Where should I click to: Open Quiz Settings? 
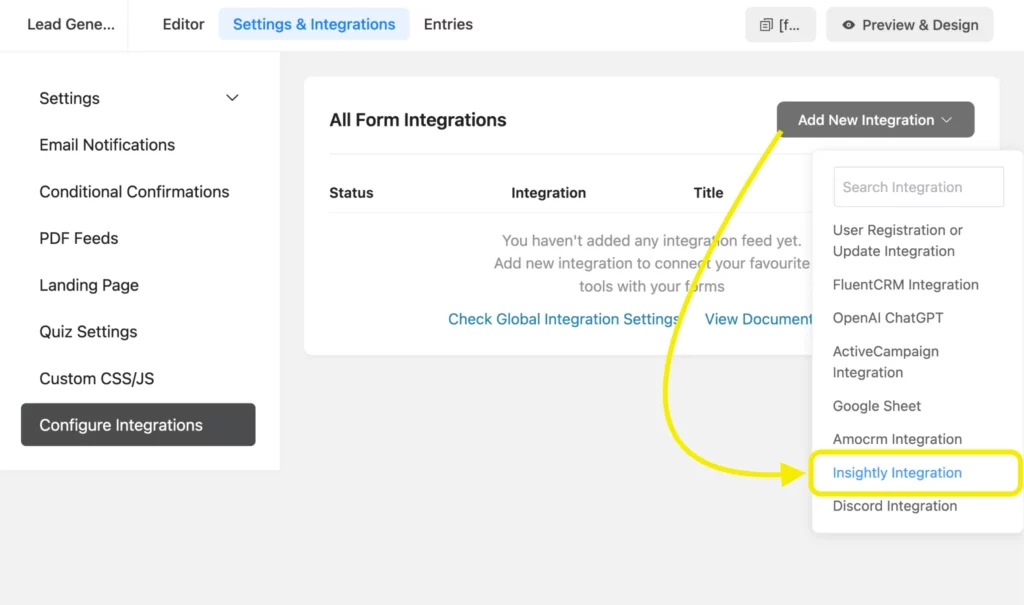86,331
